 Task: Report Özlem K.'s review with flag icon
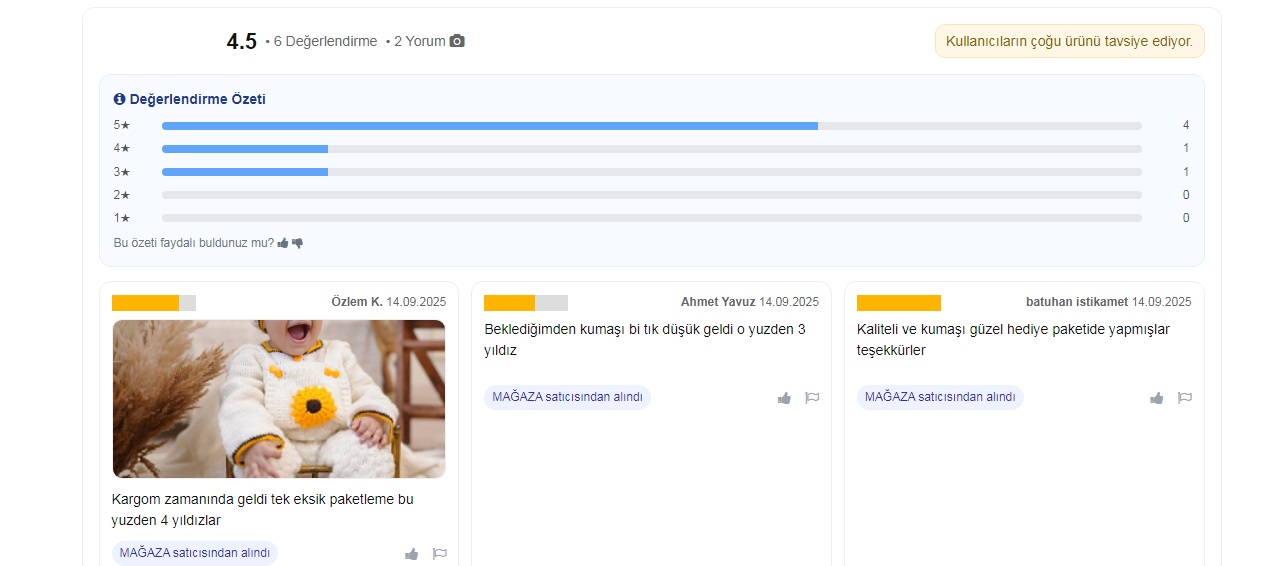pos(439,554)
